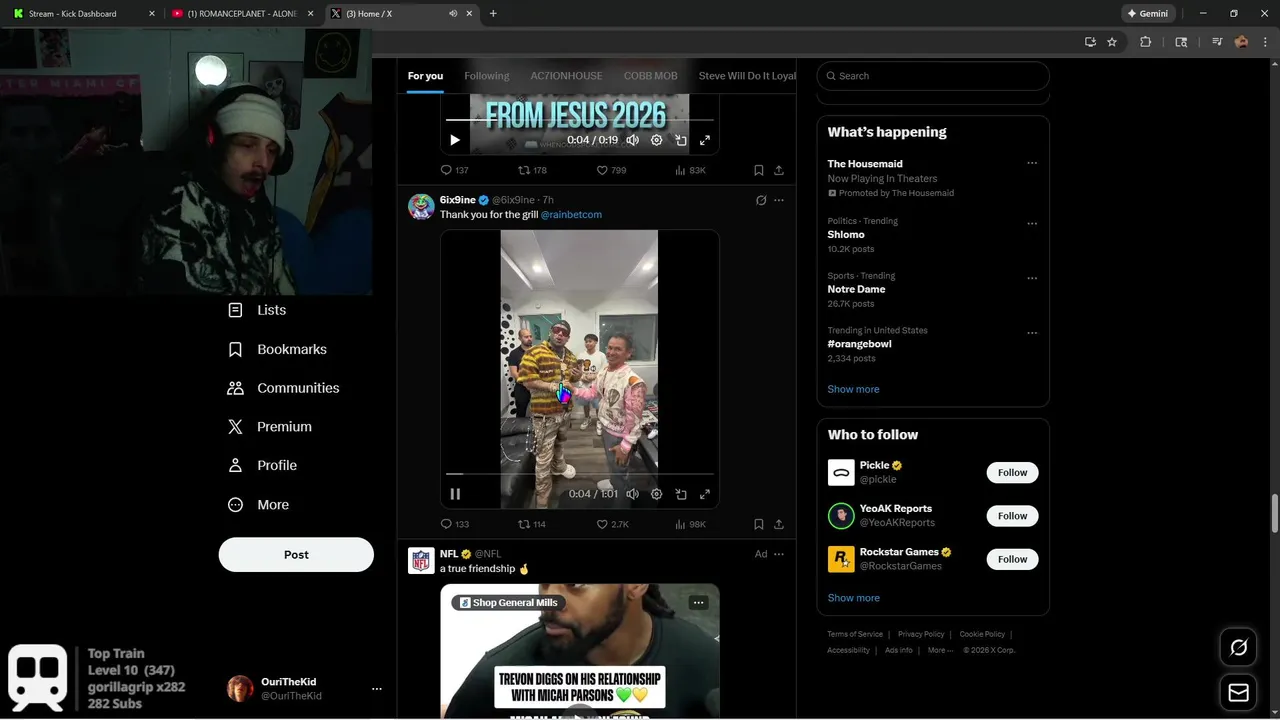
Task: Like the post with 799 likes
Action: click(x=611, y=170)
